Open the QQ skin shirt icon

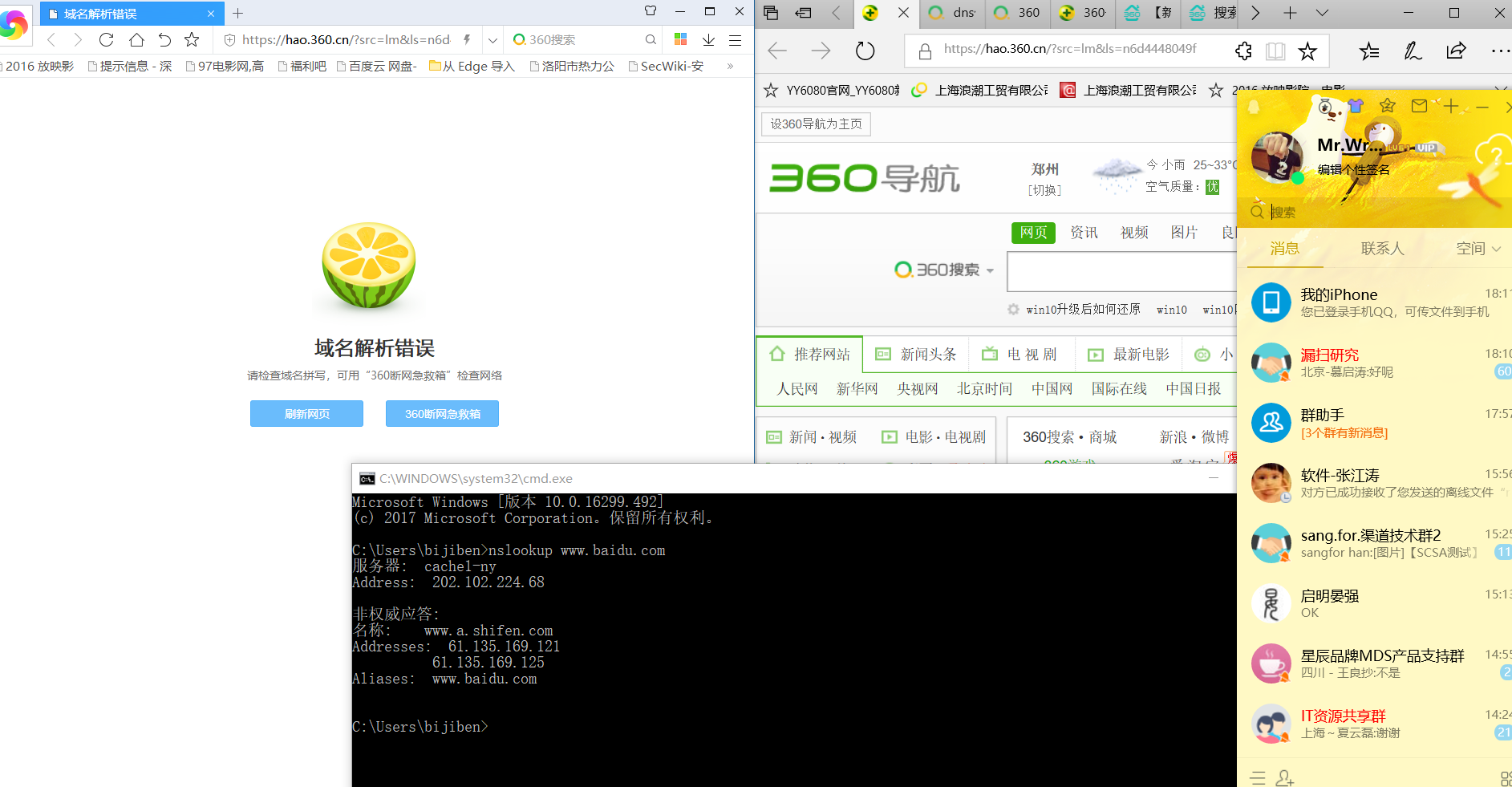(x=1356, y=105)
